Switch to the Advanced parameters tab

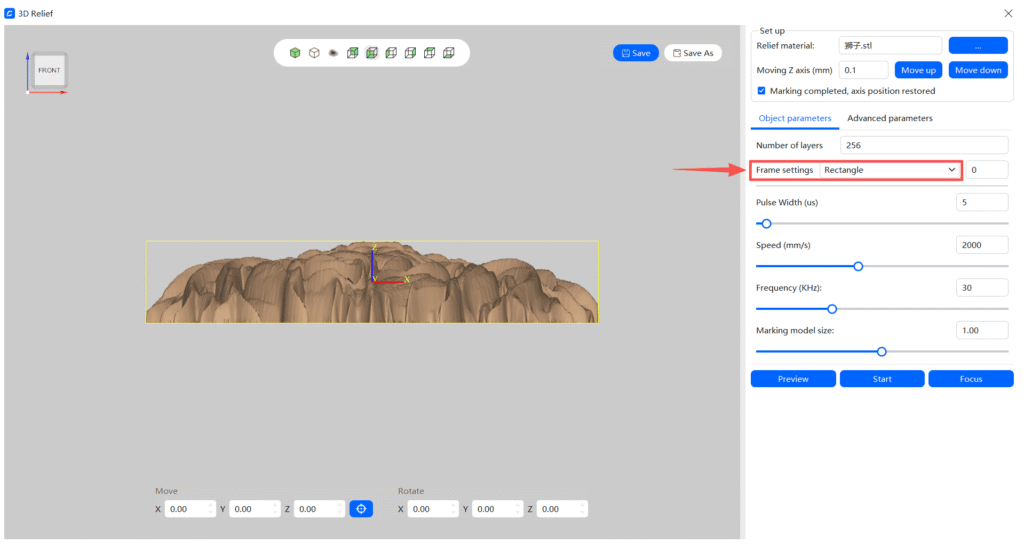pyautogui.click(x=889, y=118)
